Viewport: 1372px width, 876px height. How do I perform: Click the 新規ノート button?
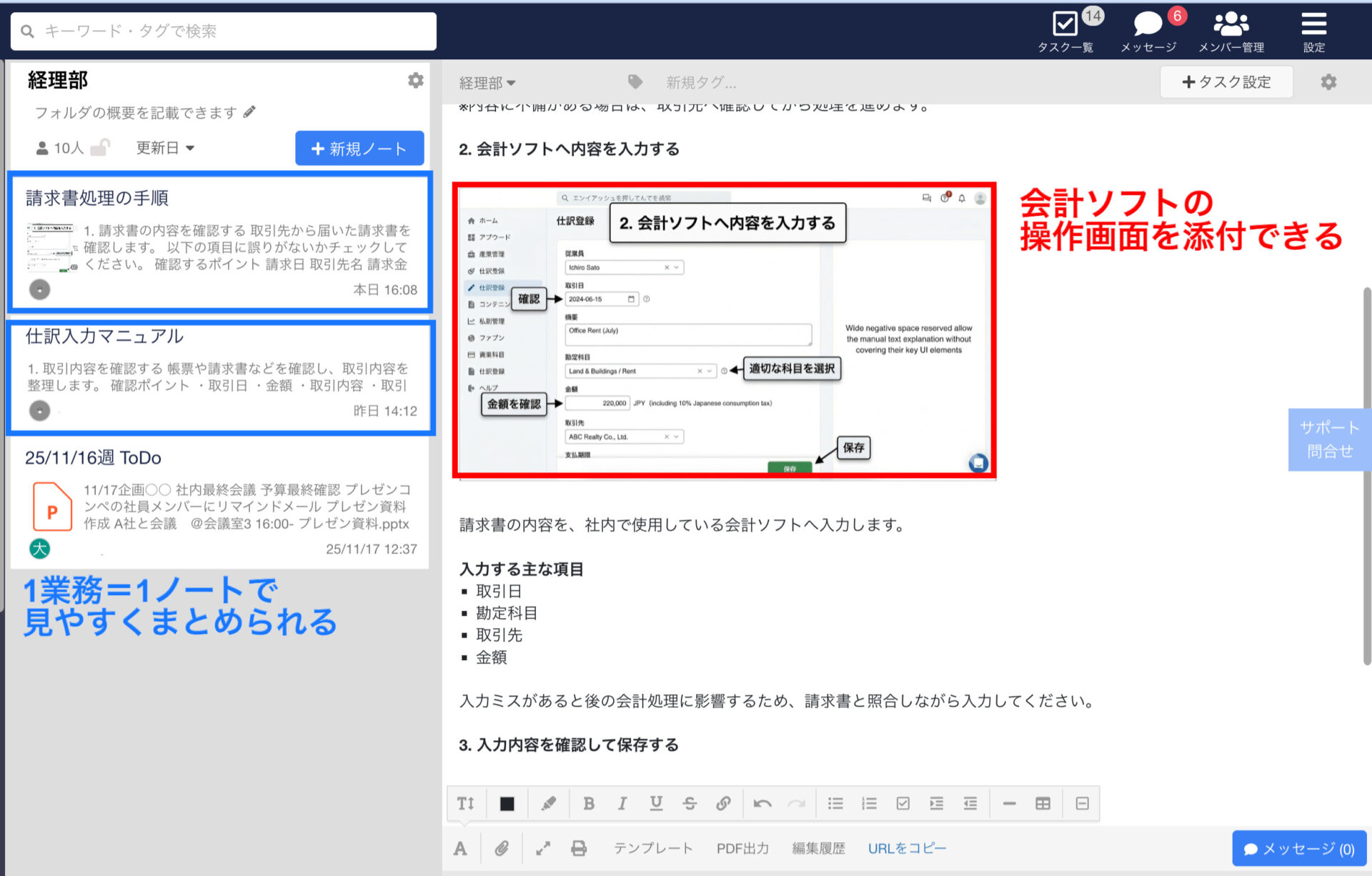tap(359, 148)
